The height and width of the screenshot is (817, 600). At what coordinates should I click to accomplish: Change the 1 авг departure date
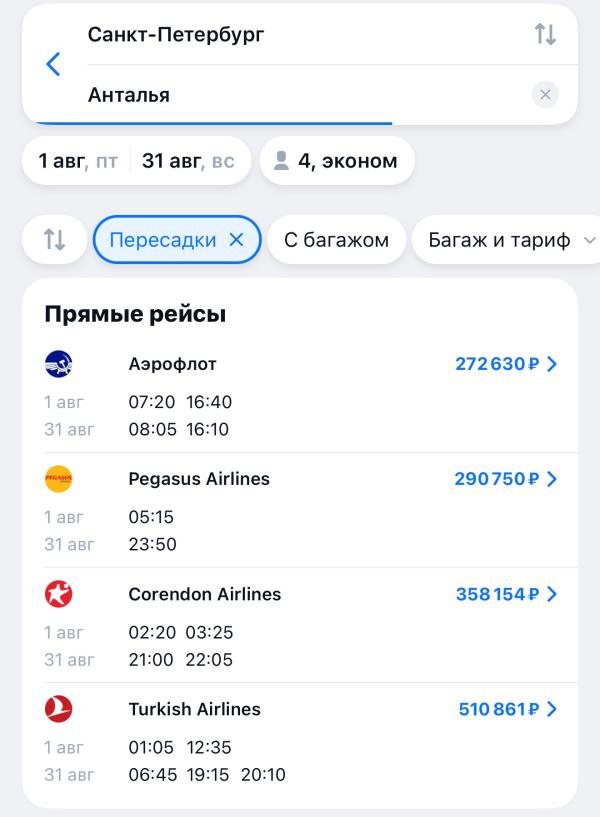click(78, 161)
